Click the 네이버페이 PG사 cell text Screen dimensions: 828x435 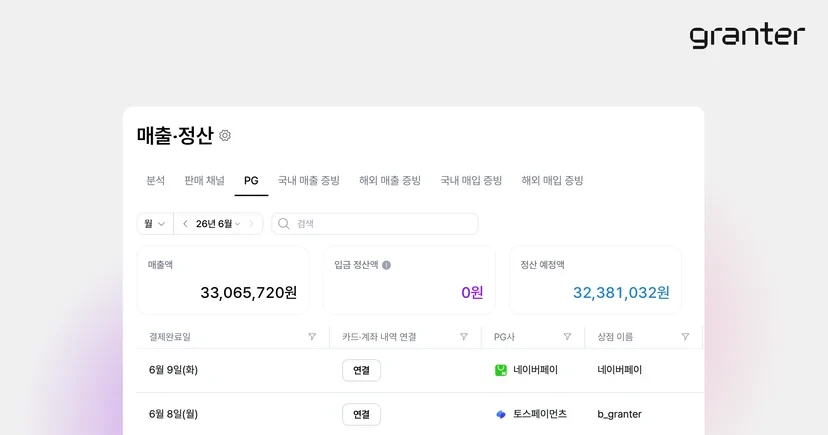535,370
